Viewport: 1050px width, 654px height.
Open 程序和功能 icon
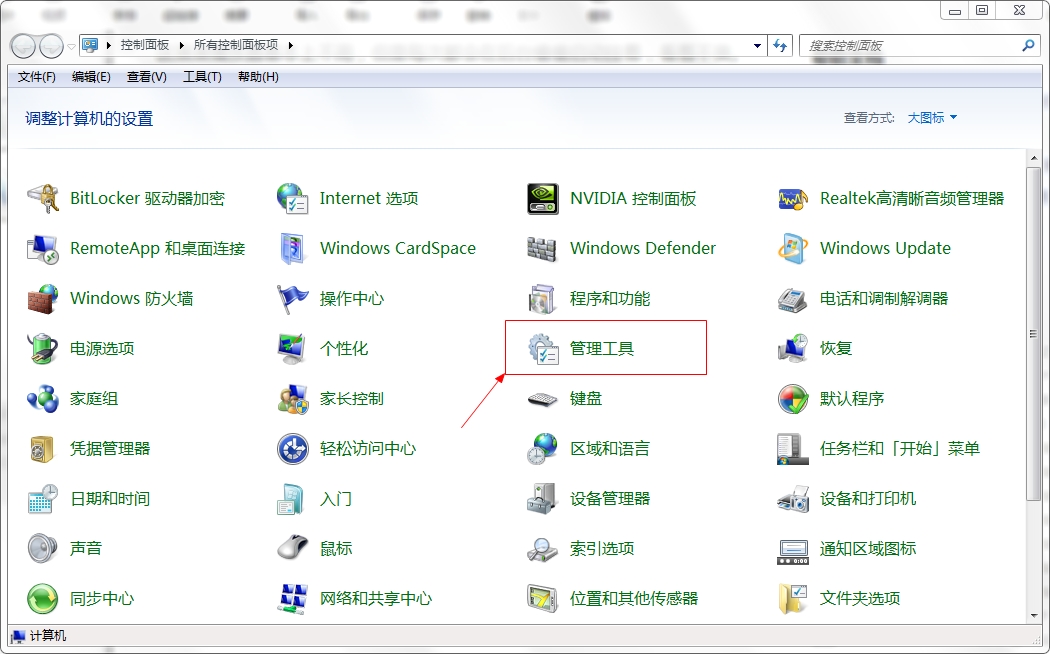(x=542, y=299)
